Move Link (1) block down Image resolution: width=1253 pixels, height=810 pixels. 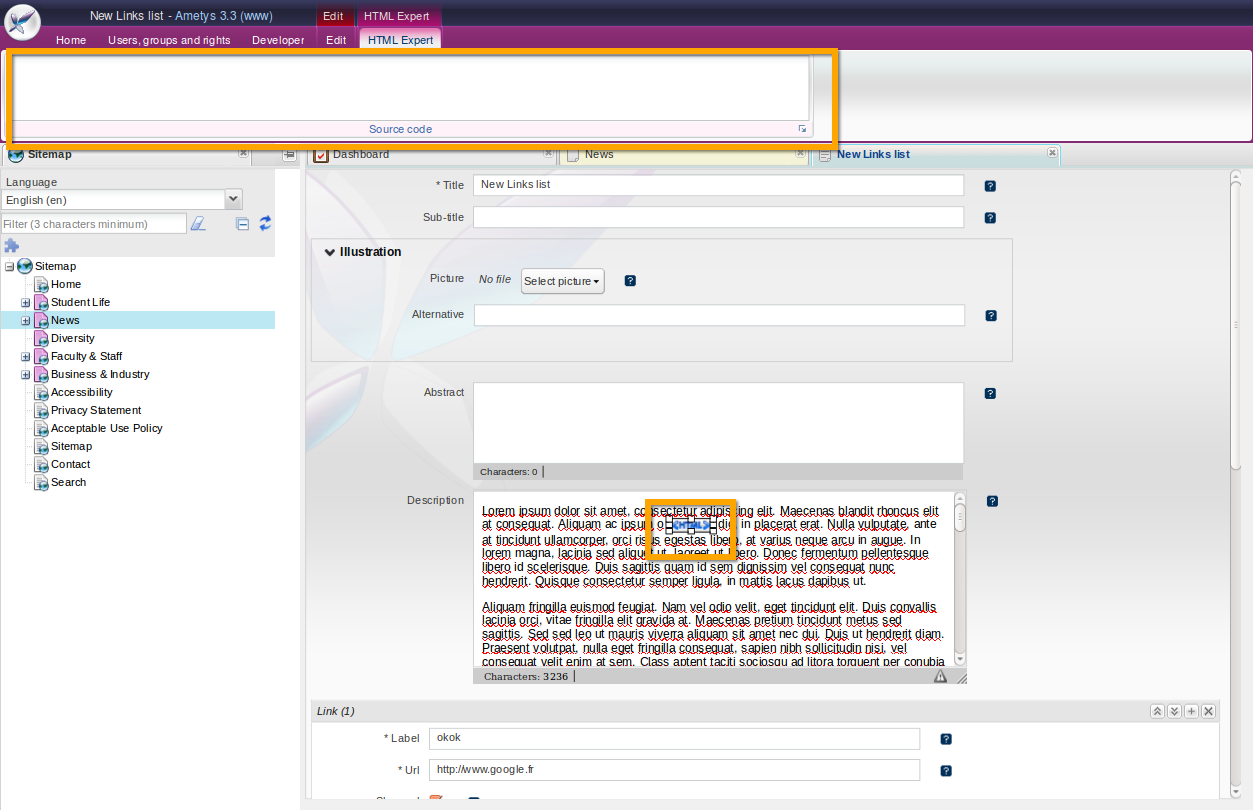[x=1174, y=711]
